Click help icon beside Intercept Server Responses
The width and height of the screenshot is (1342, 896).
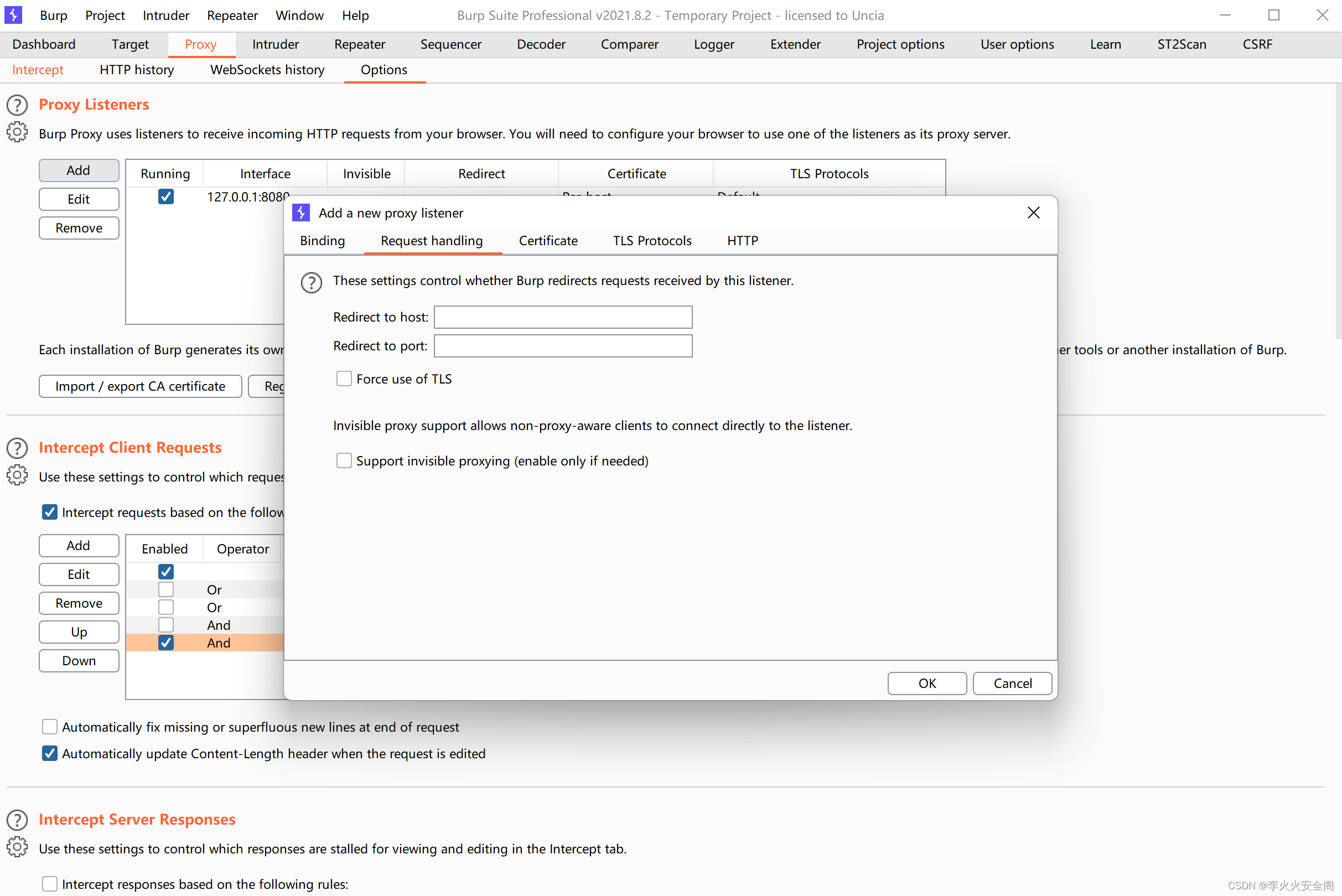[x=17, y=821]
